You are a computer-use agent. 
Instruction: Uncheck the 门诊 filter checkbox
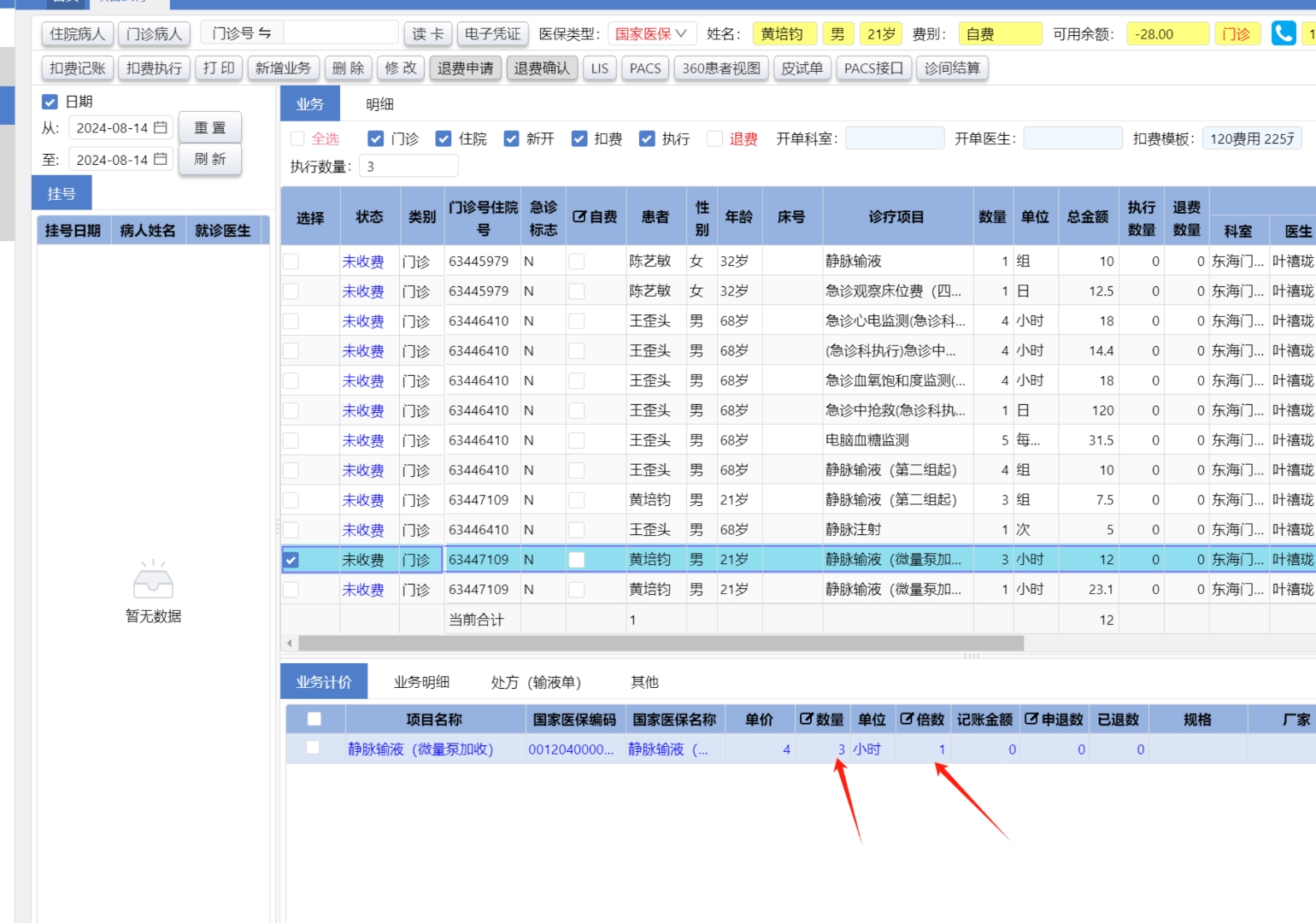coord(375,138)
